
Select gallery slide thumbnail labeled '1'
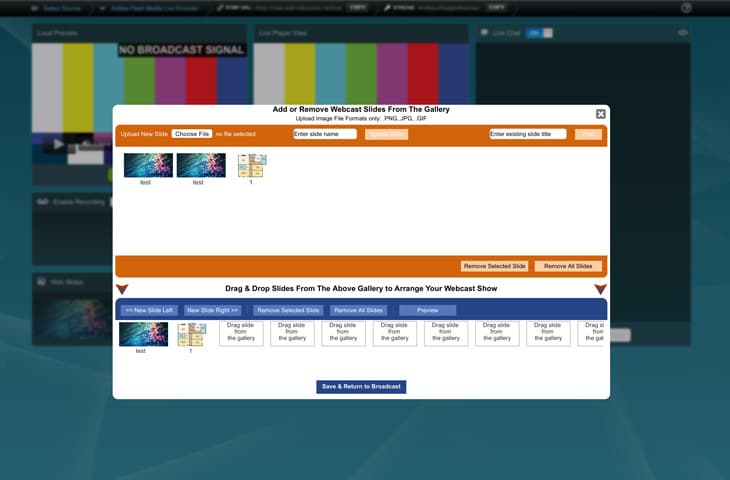tap(251, 165)
